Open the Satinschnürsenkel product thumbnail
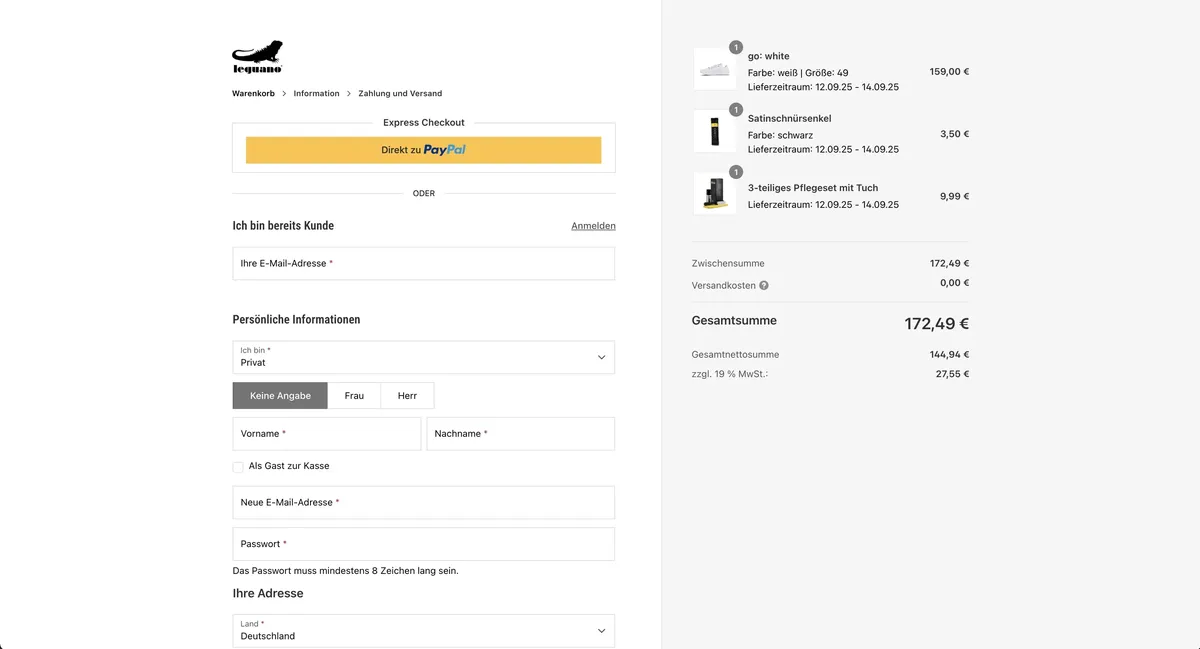1200x649 pixels. pyautogui.click(x=715, y=132)
